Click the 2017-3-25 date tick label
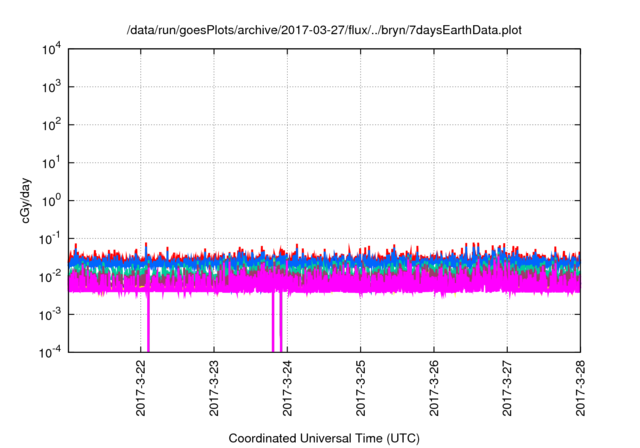640x448 pixels. point(360,388)
